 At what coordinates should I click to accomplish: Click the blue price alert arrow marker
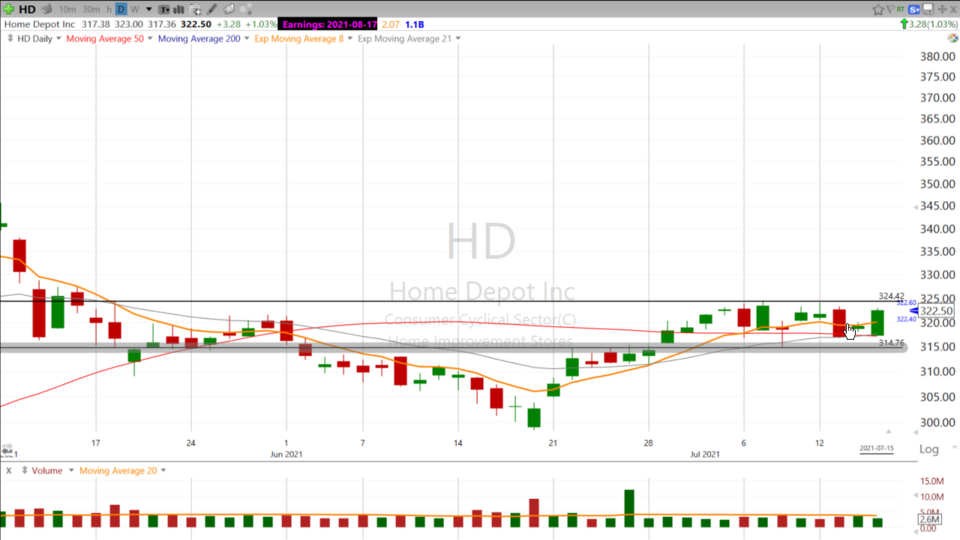(913, 311)
